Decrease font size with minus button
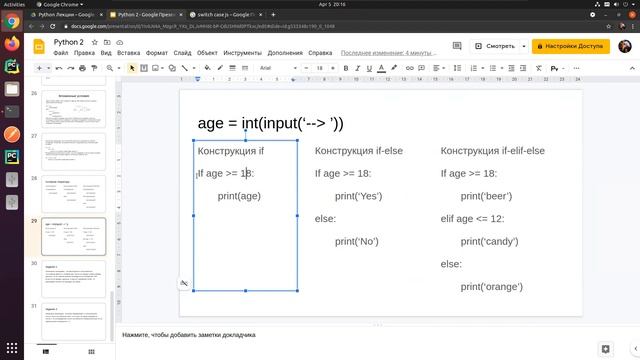The image size is (640, 360). click(x=306, y=68)
